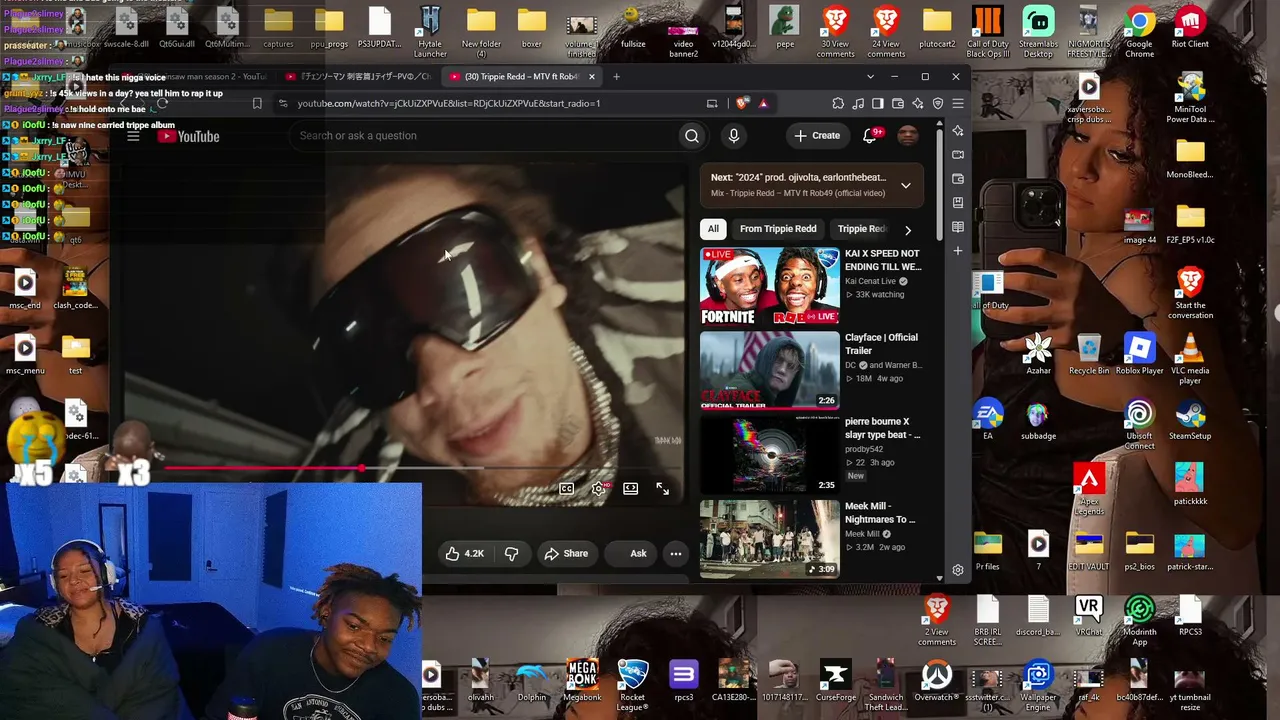Select the Dolphin emulator desktop icon

click(x=532, y=682)
